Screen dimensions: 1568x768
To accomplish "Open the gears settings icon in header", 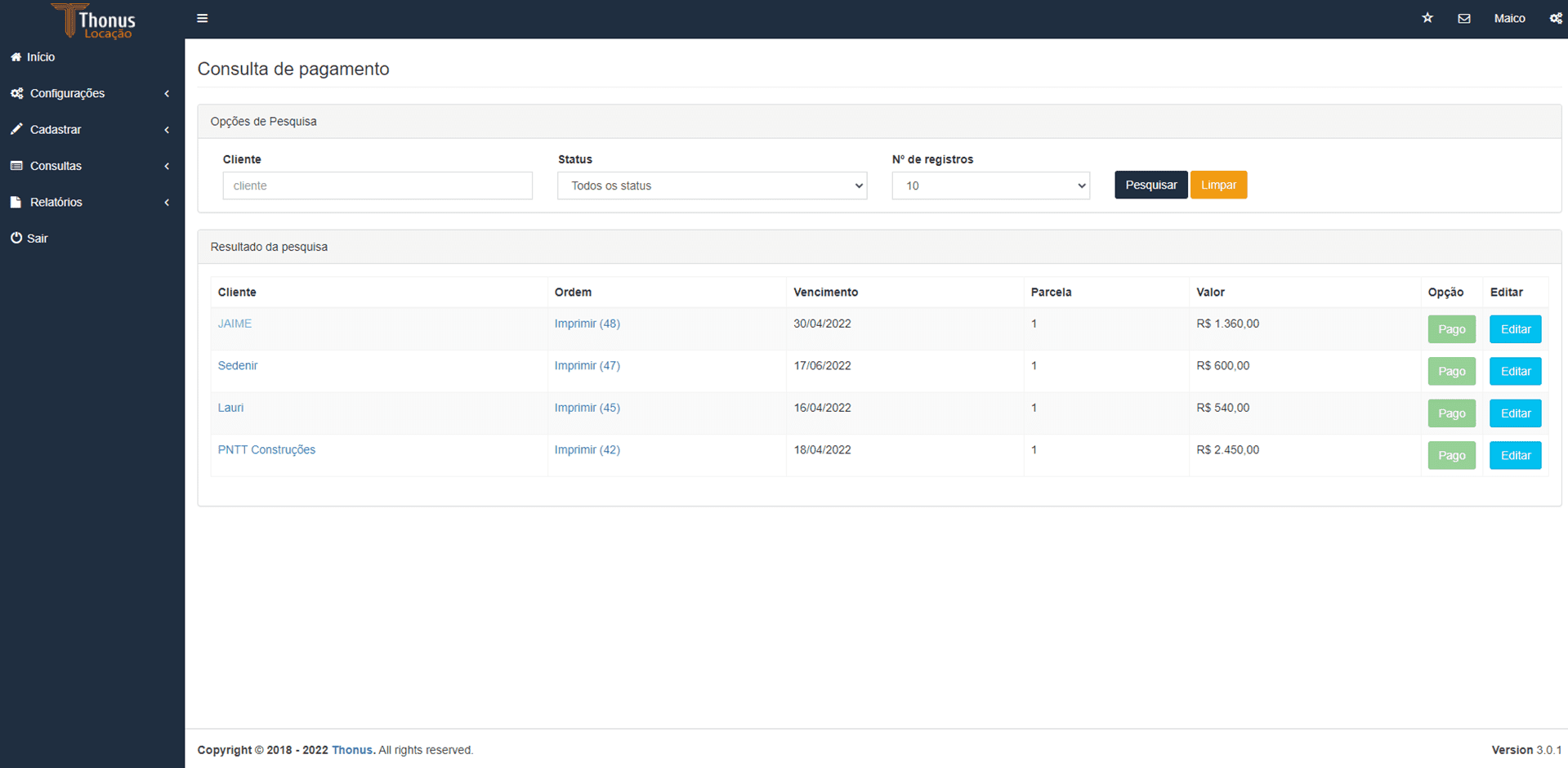I will coord(1556,18).
